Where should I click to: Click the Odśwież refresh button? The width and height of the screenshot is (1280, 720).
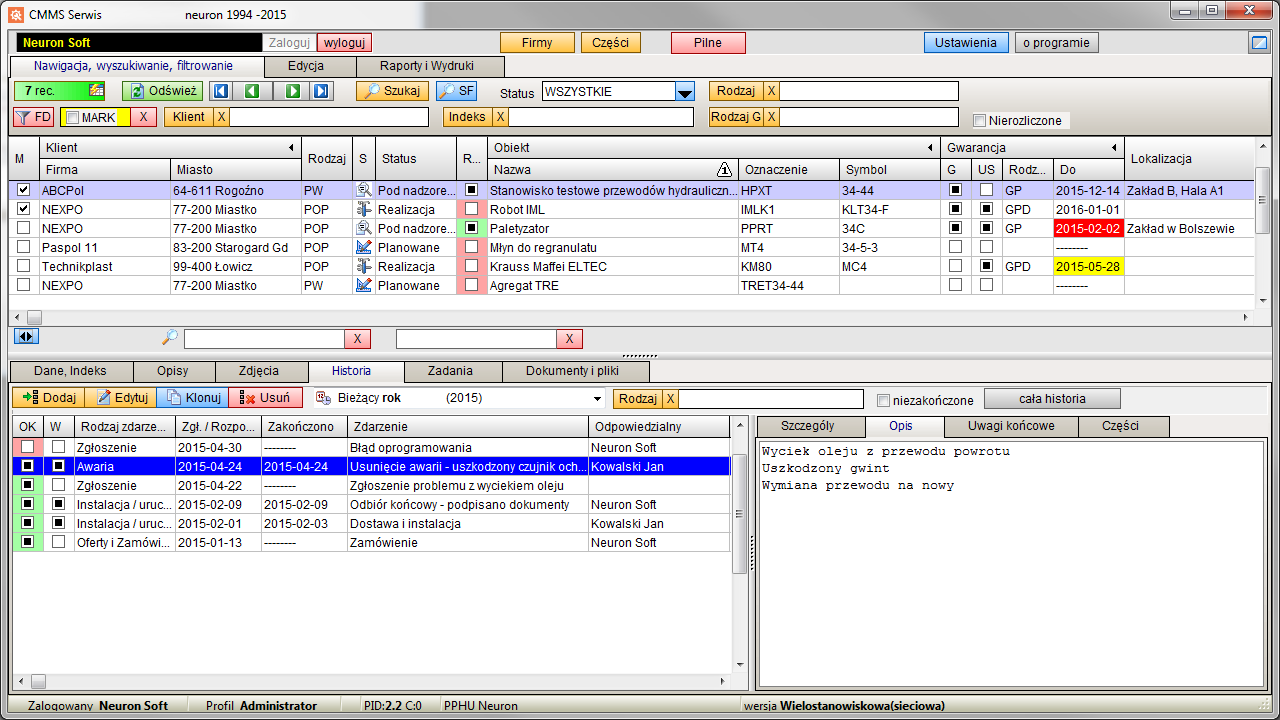coord(163,91)
